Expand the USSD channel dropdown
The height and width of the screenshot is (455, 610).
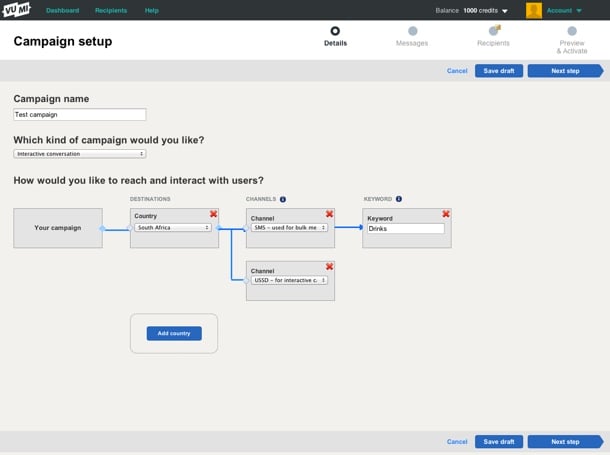click(x=289, y=280)
